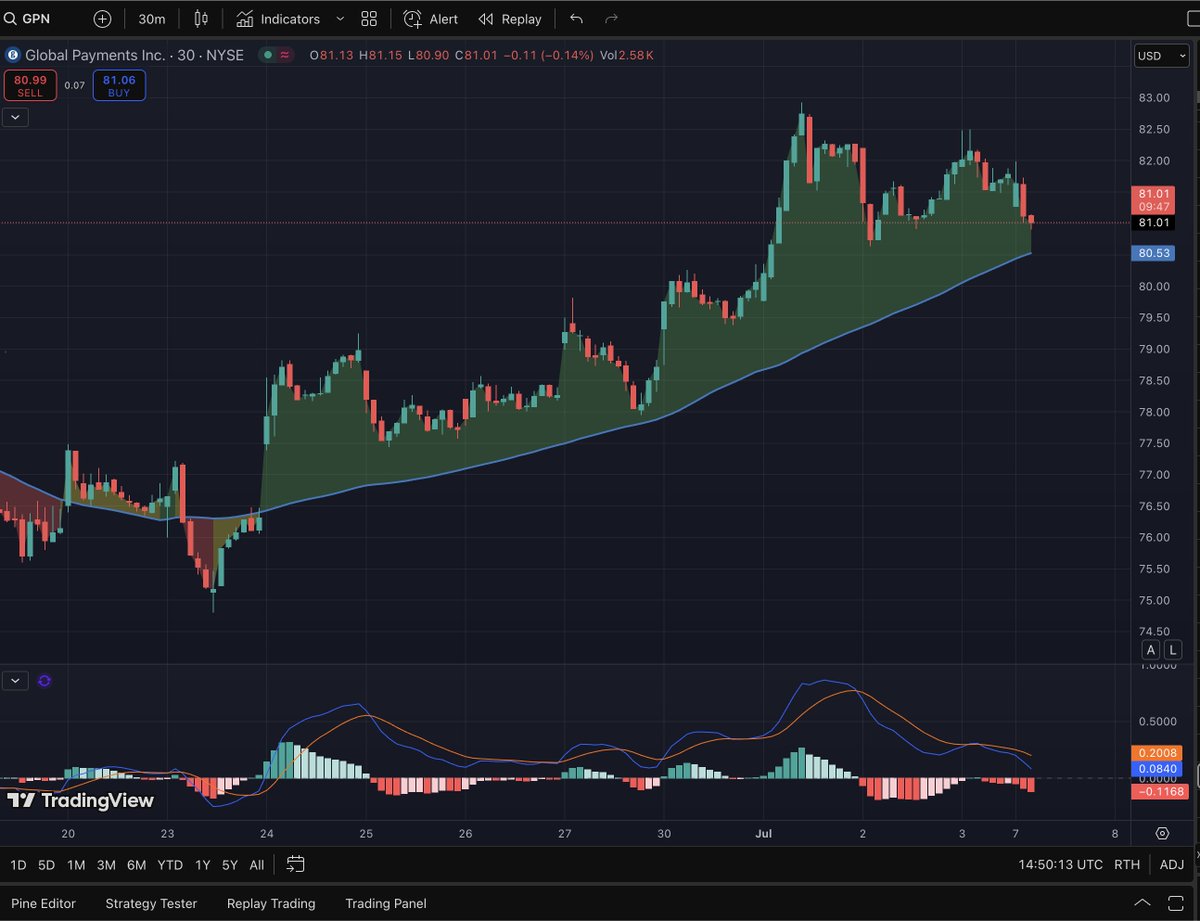The image size is (1200, 921).
Task: Click the 80.99 SELL button
Action: tap(30, 86)
